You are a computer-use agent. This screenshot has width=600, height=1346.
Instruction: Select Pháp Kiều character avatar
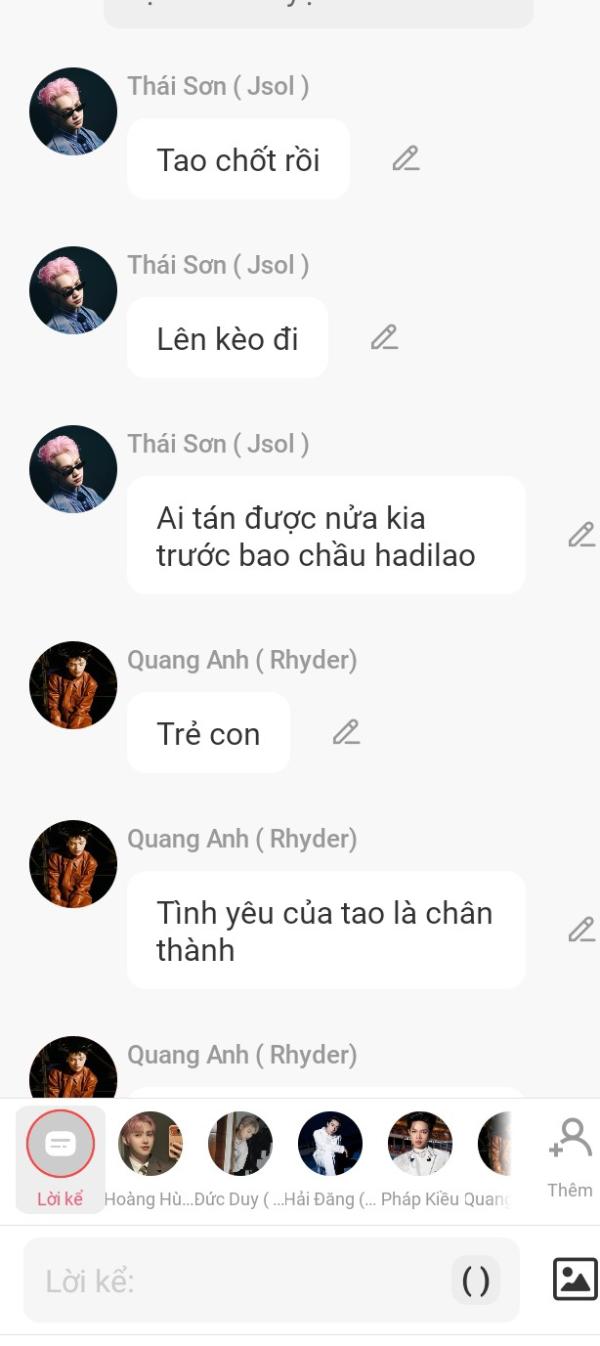pyautogui.click(x=420, y=1143)
